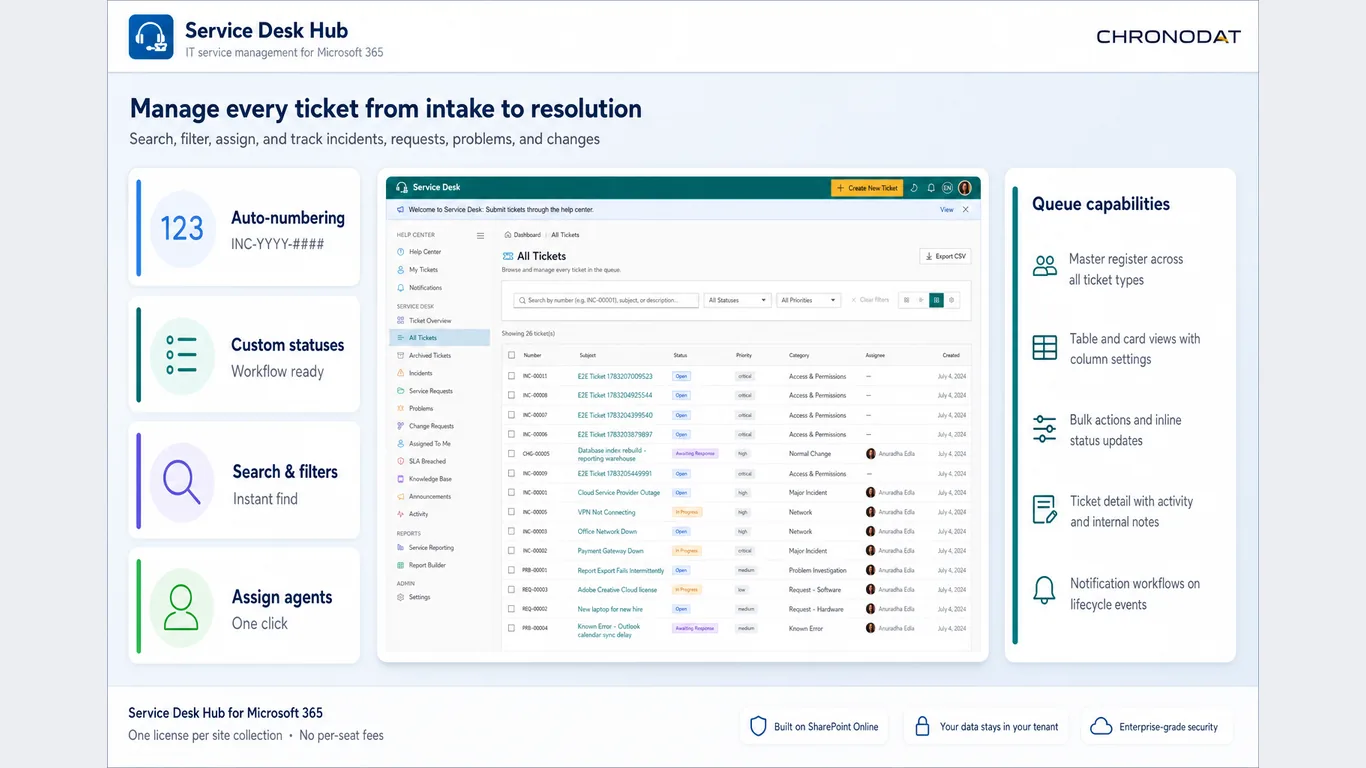Screen dimensions: 1366x768
Task: Tick the select-all checkbox in table header
Action: coord(512,355)
